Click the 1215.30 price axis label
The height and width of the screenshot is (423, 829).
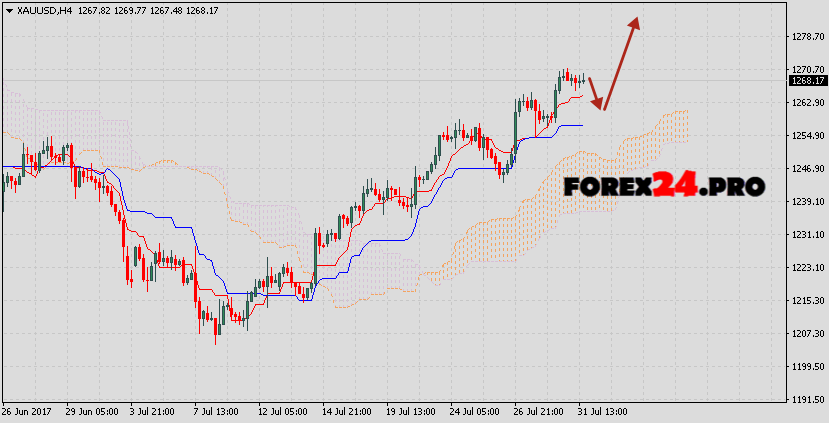point(806,301)
